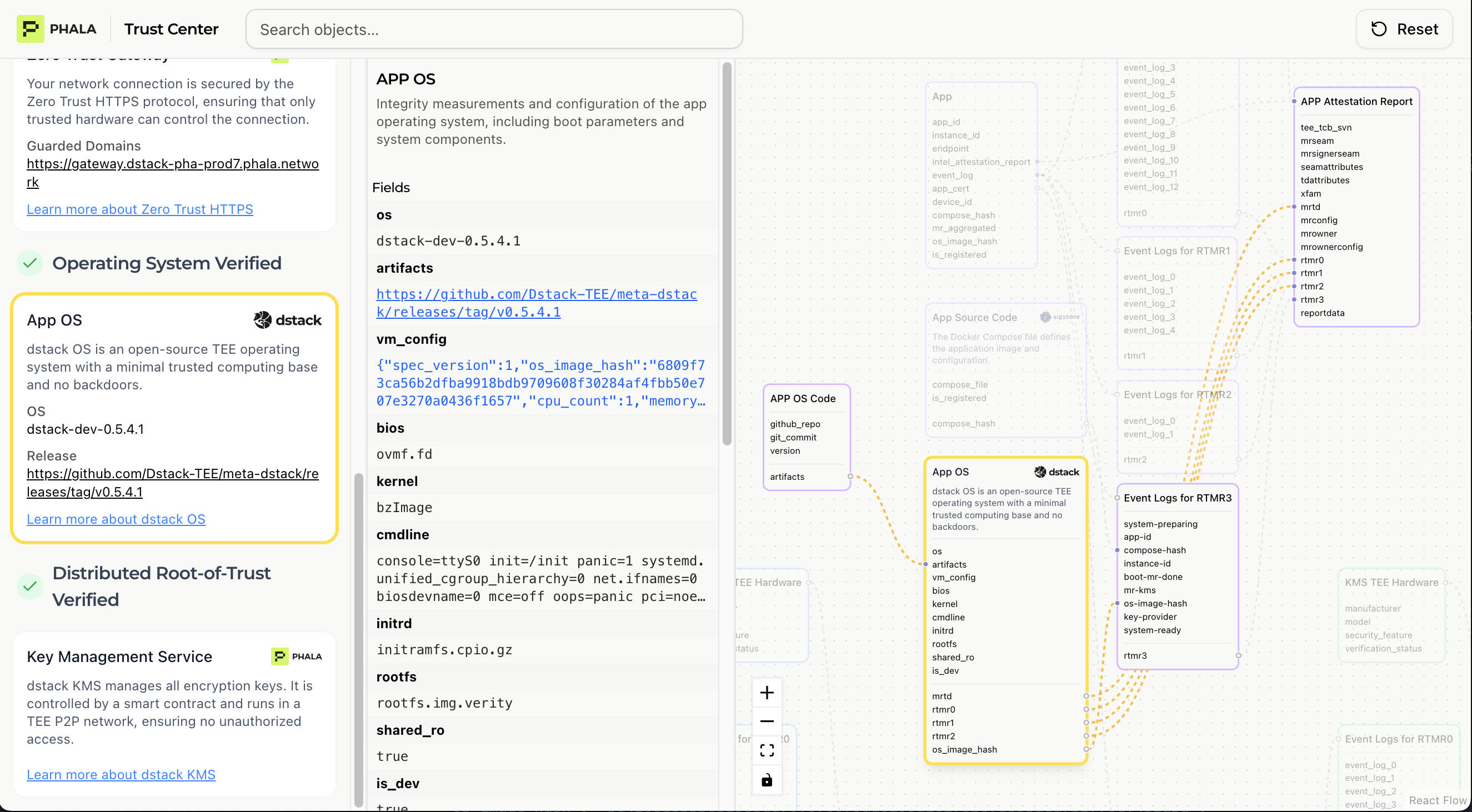
Task: Click the Distributed Root-of-Trust check icon
Action: pos(31,587)
